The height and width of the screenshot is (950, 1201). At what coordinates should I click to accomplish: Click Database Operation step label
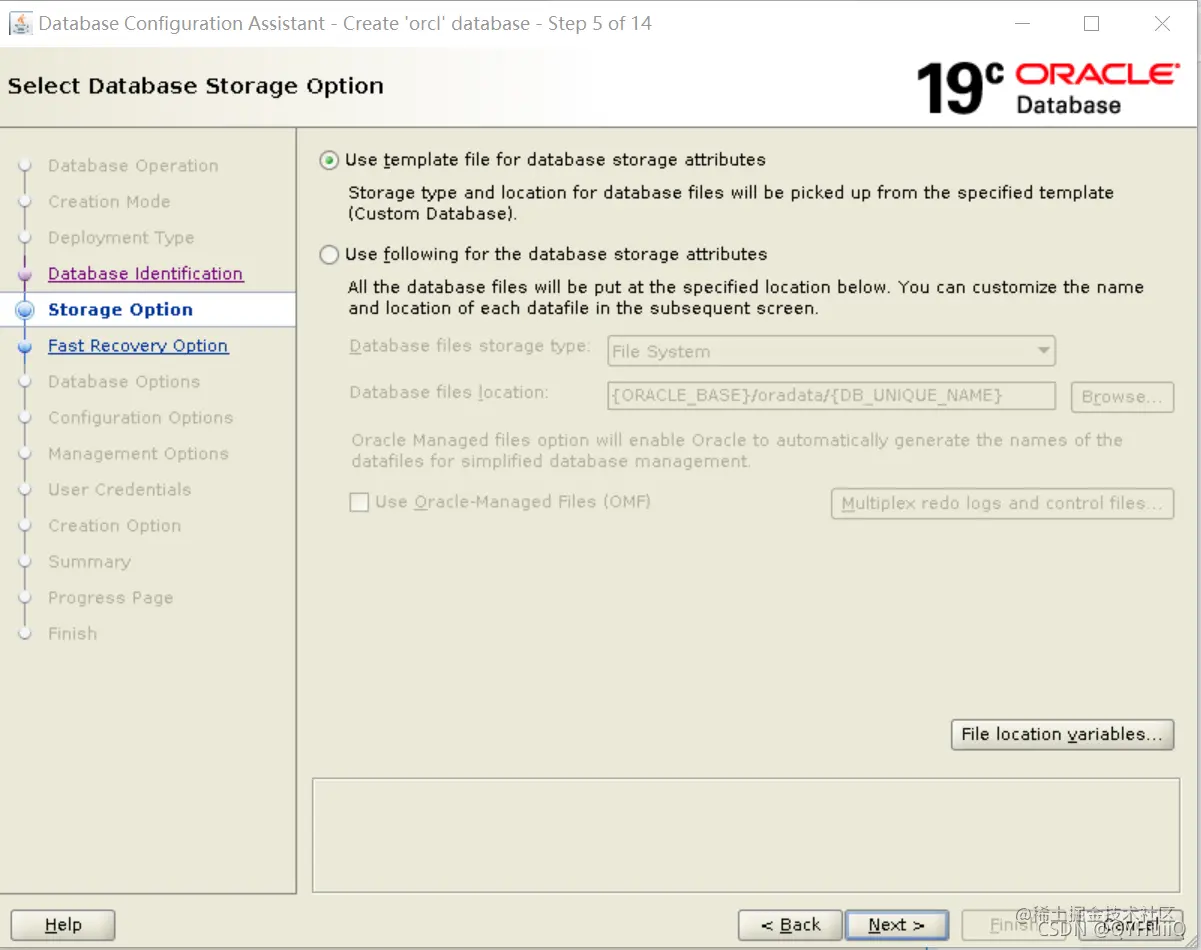[133, 165]
